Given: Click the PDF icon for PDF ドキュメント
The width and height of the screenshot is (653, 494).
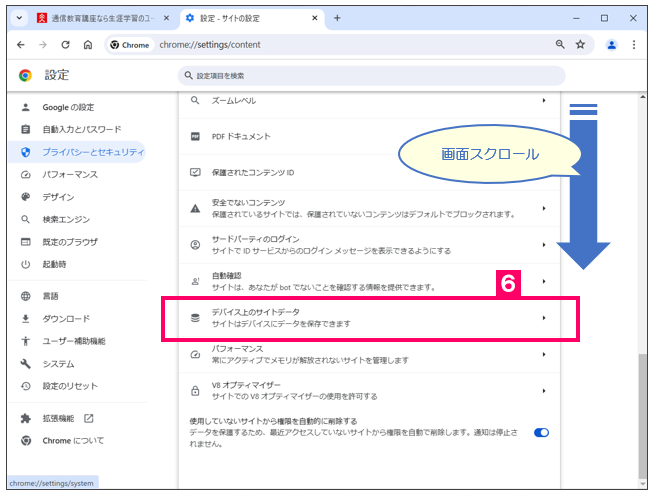Looking at the screenshot, I should pos(195,137).
